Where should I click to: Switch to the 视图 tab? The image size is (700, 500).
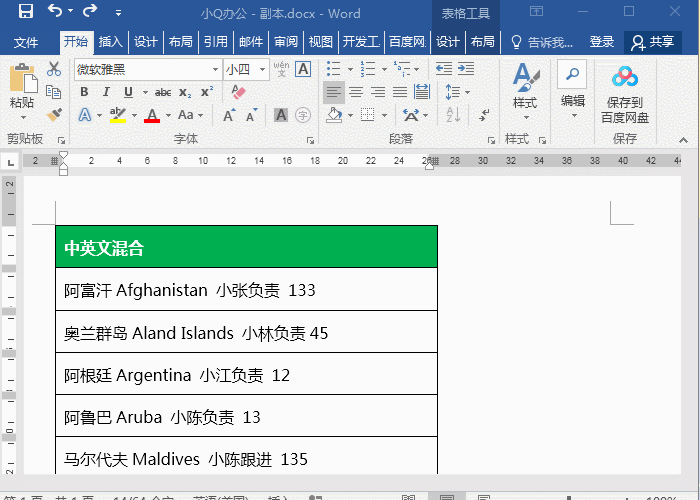(321, 42)
